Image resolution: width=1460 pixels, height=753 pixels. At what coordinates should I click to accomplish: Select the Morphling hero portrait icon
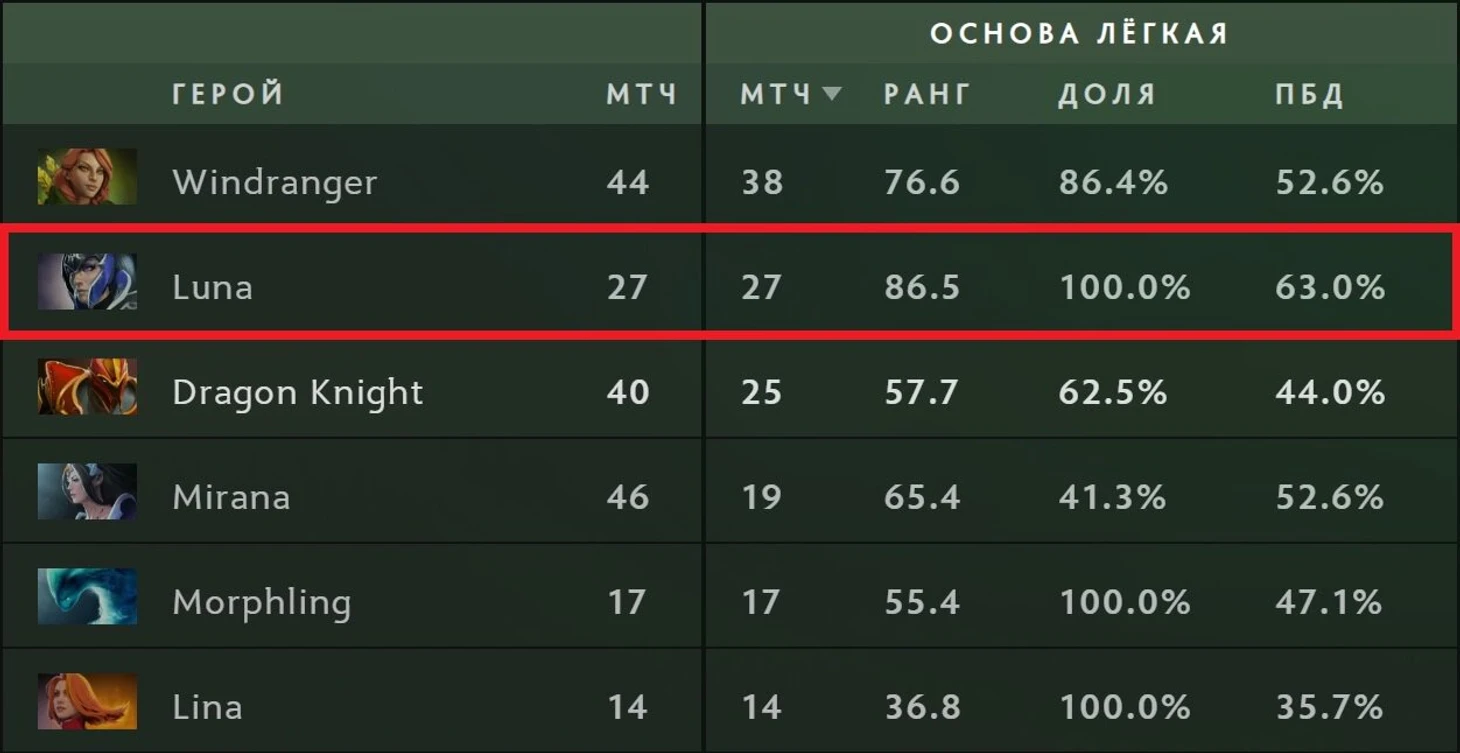click(x=87, y=597)
